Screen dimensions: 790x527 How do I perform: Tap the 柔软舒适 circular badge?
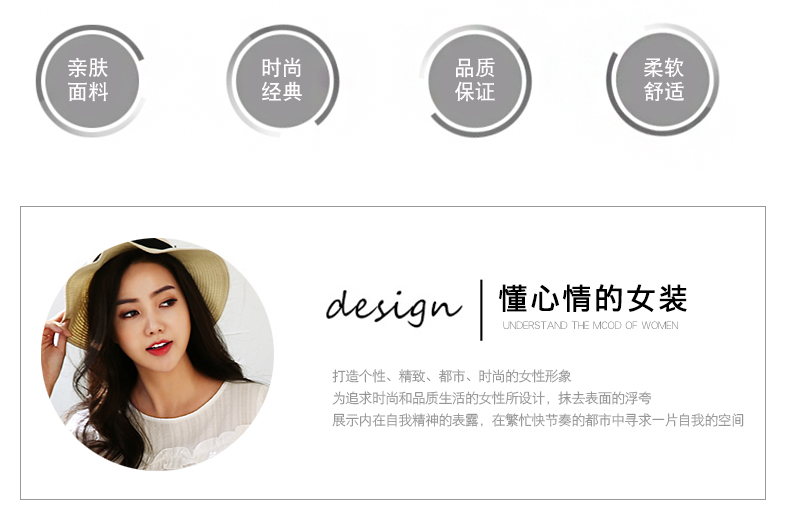pyautogui.click(x=663, y=80)
